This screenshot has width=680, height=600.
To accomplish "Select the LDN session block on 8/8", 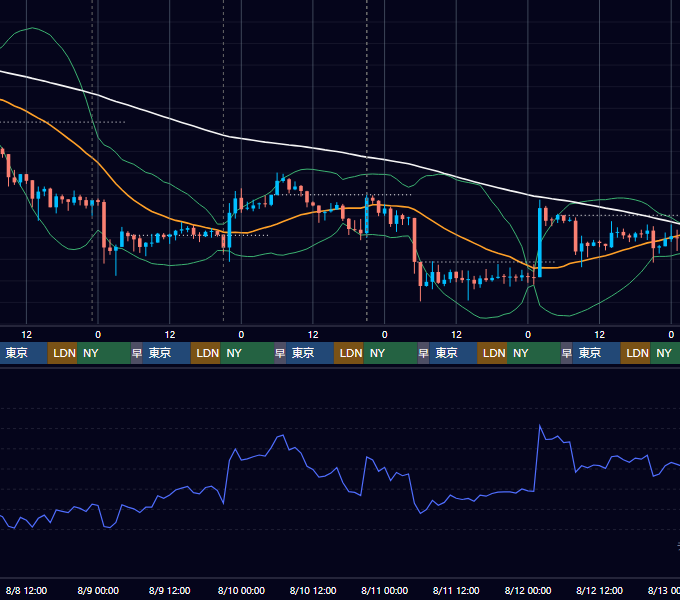I will click(62, 353).
